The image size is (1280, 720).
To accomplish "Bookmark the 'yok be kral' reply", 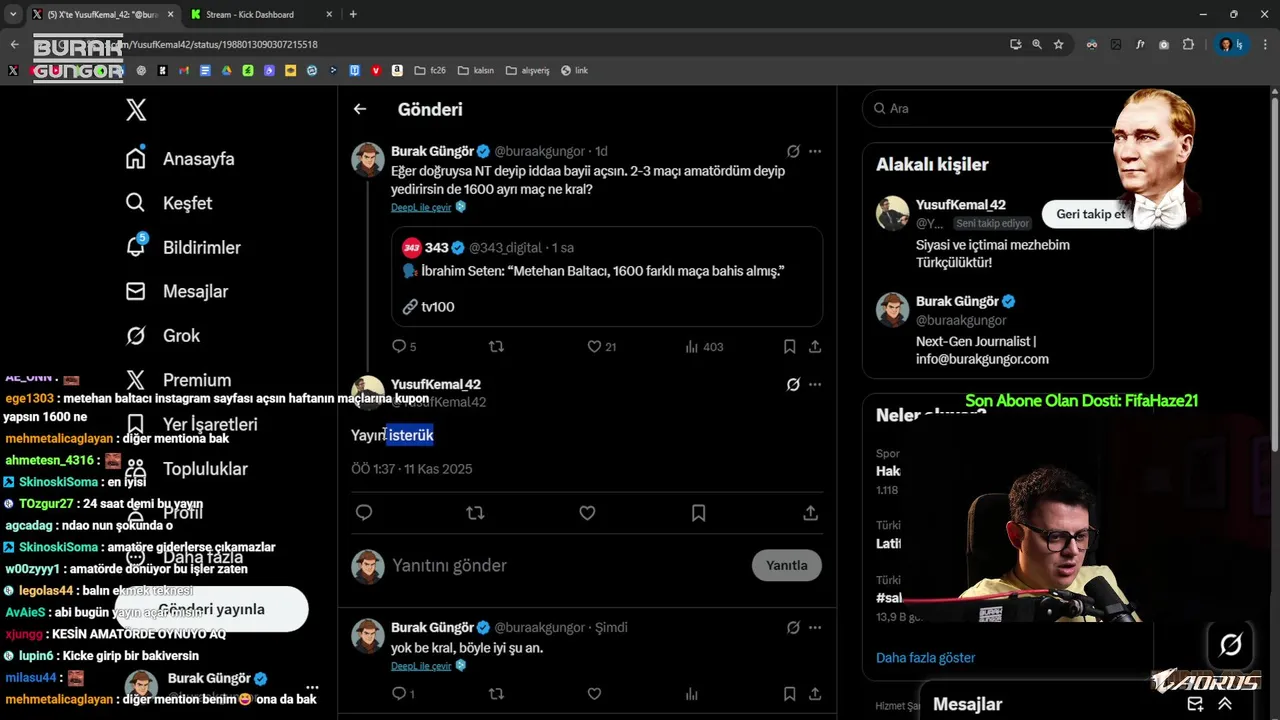I will pos(789,693).
